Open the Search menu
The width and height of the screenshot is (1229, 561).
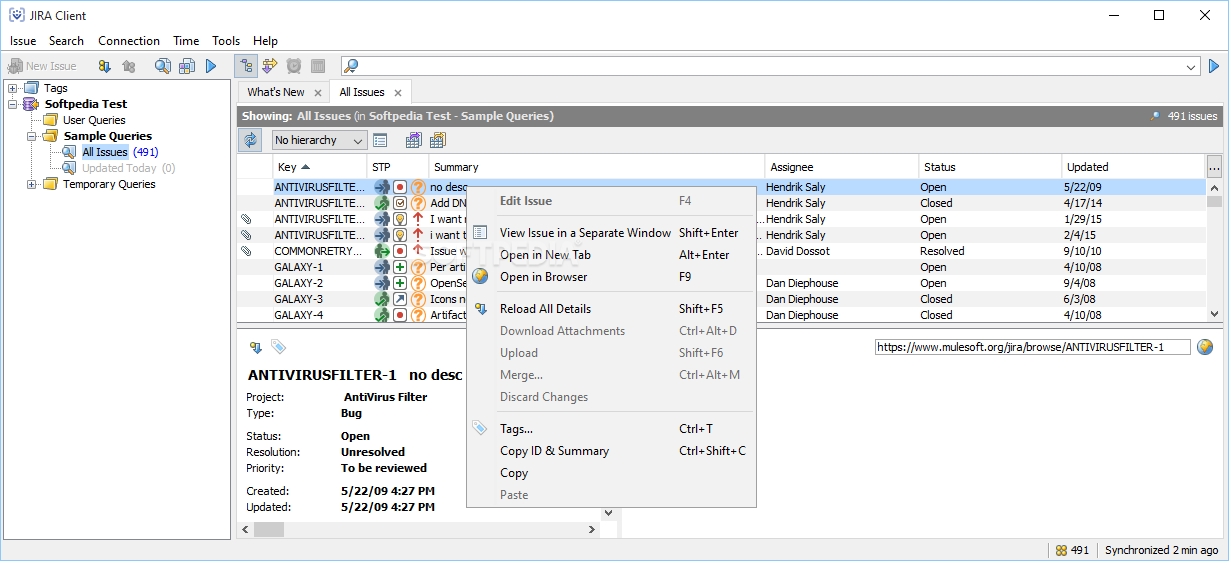click(x=66, y=41)
